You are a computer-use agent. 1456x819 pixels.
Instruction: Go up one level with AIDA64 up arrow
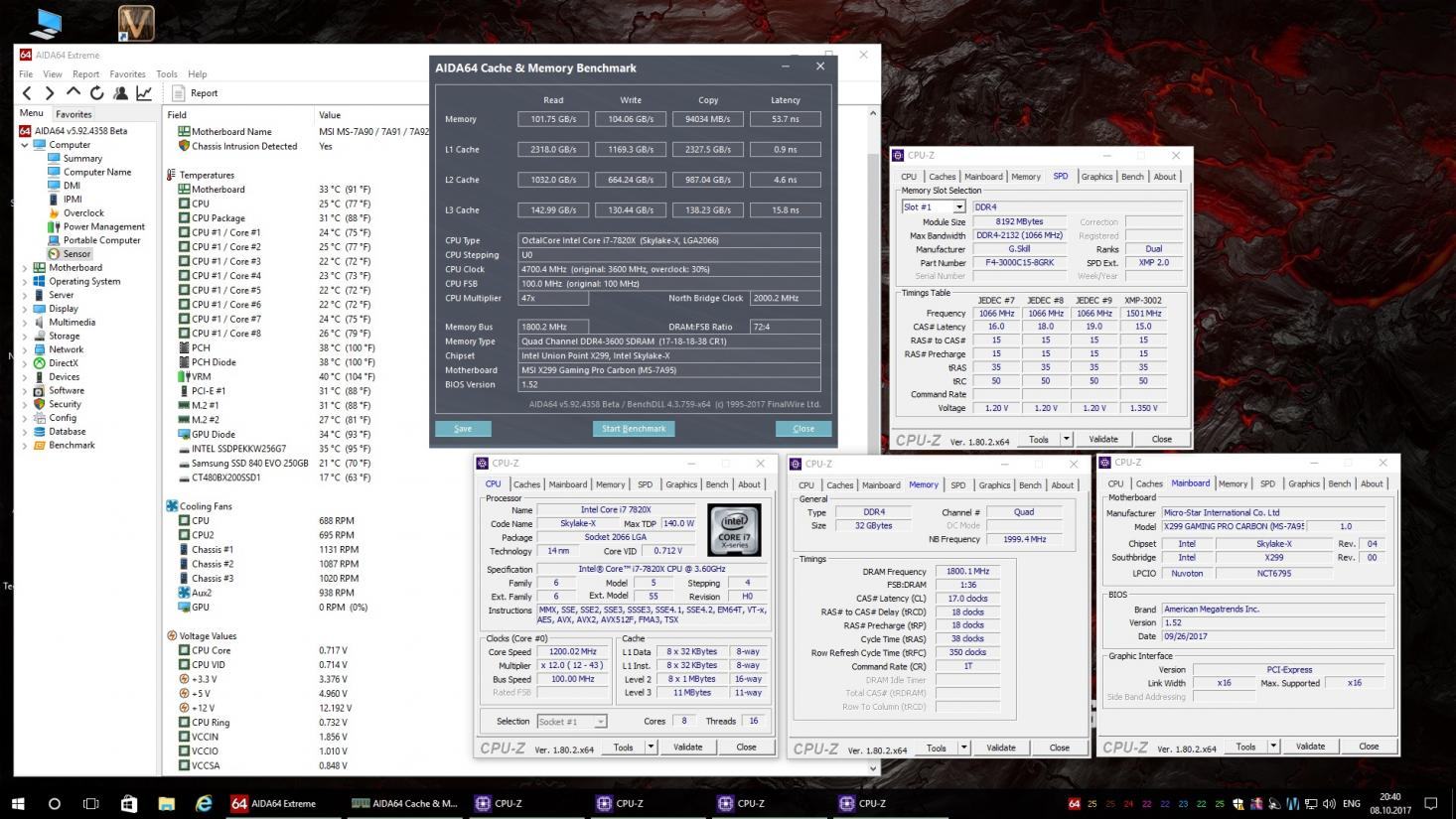[73, 92]
